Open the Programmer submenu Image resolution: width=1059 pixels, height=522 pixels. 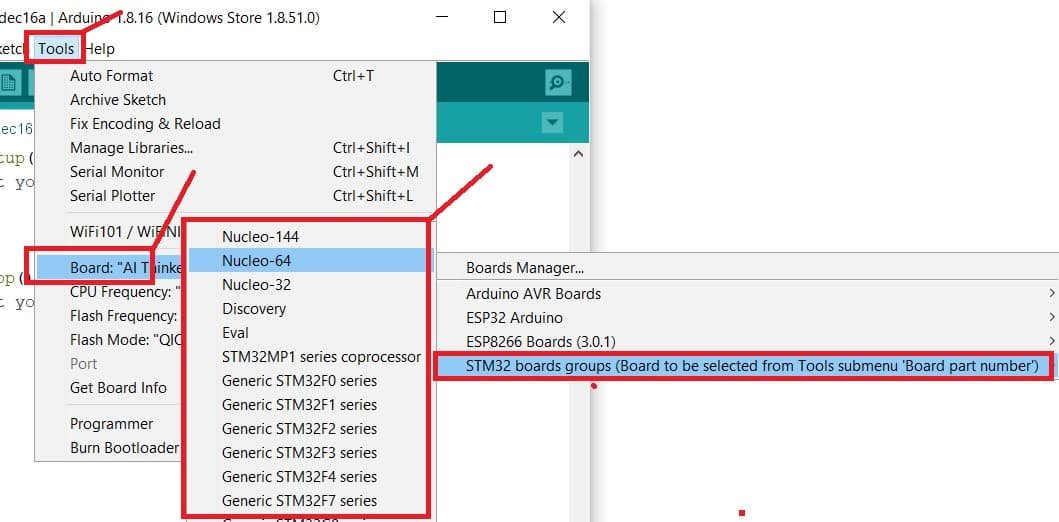coord(111,424)
